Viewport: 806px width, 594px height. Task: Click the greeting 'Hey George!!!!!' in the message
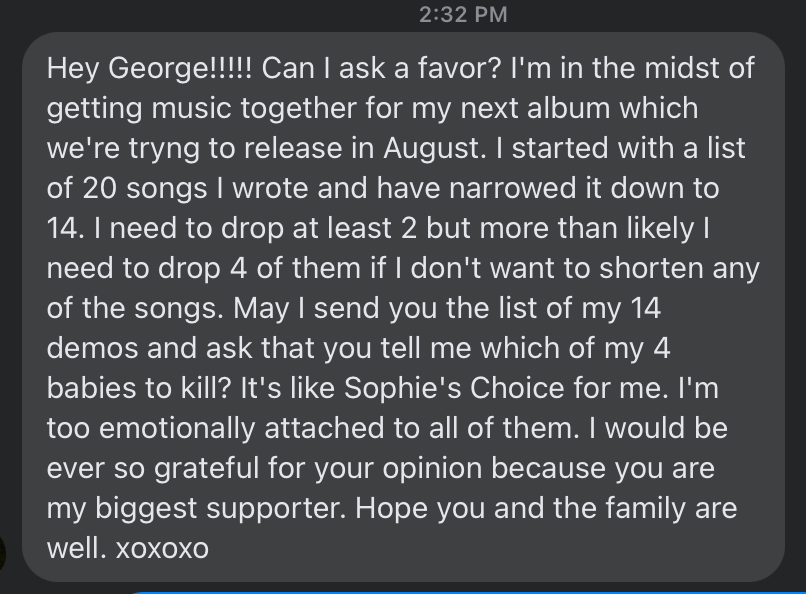(x=150, y=68)
